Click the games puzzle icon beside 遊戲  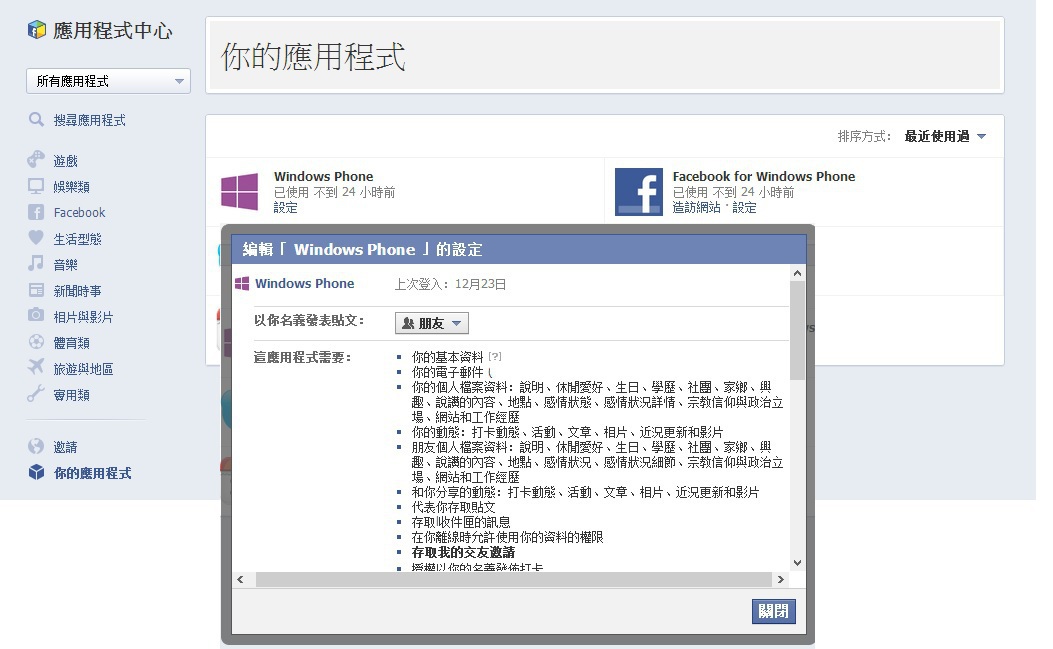coord(36,160)
